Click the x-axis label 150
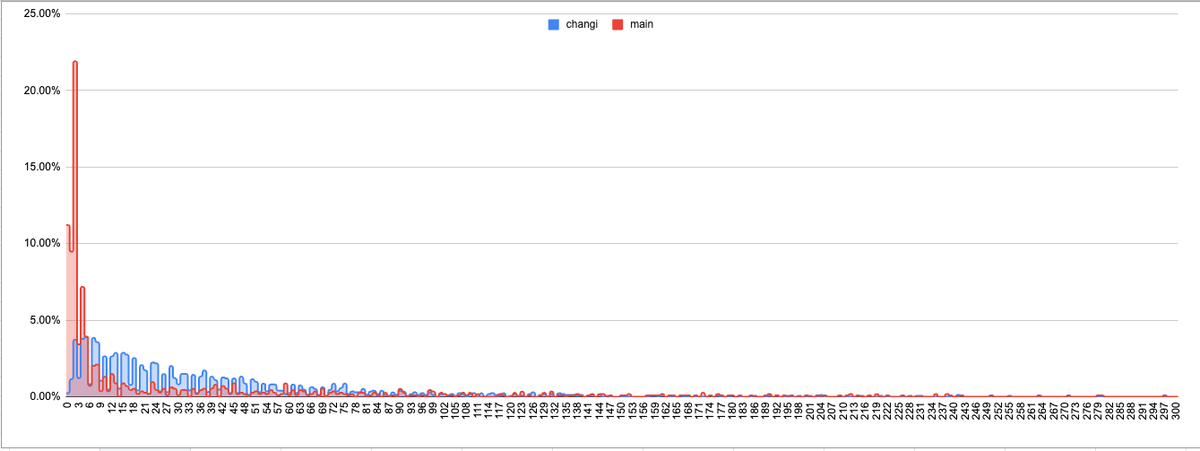Screen dimensions: 1200x451 (621, 410)
